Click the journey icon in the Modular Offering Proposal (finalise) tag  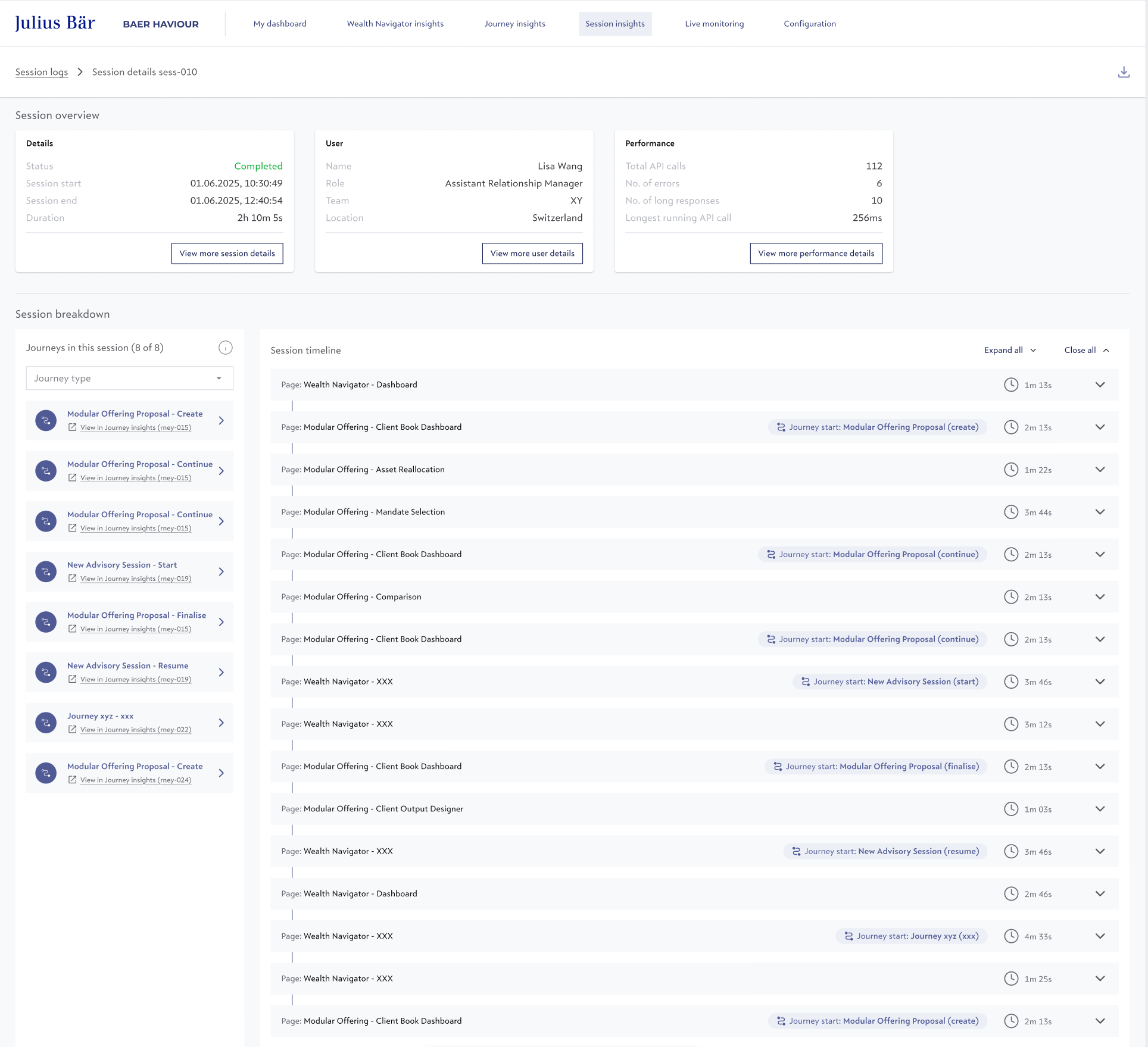point(778,767)
